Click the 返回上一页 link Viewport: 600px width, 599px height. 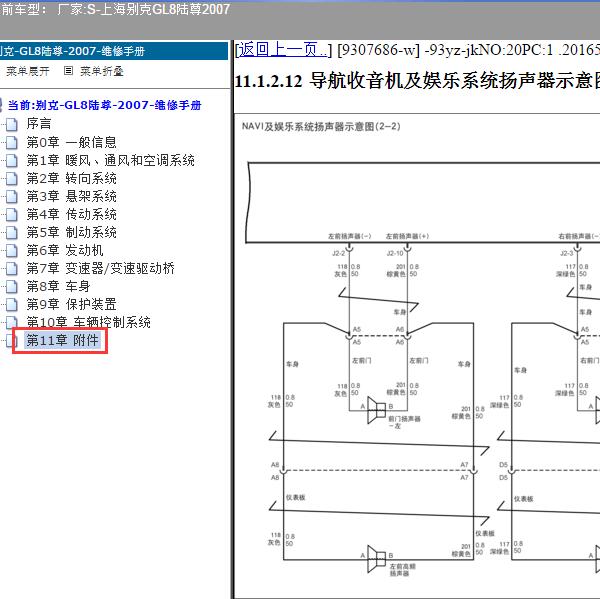tap(282, 50)
